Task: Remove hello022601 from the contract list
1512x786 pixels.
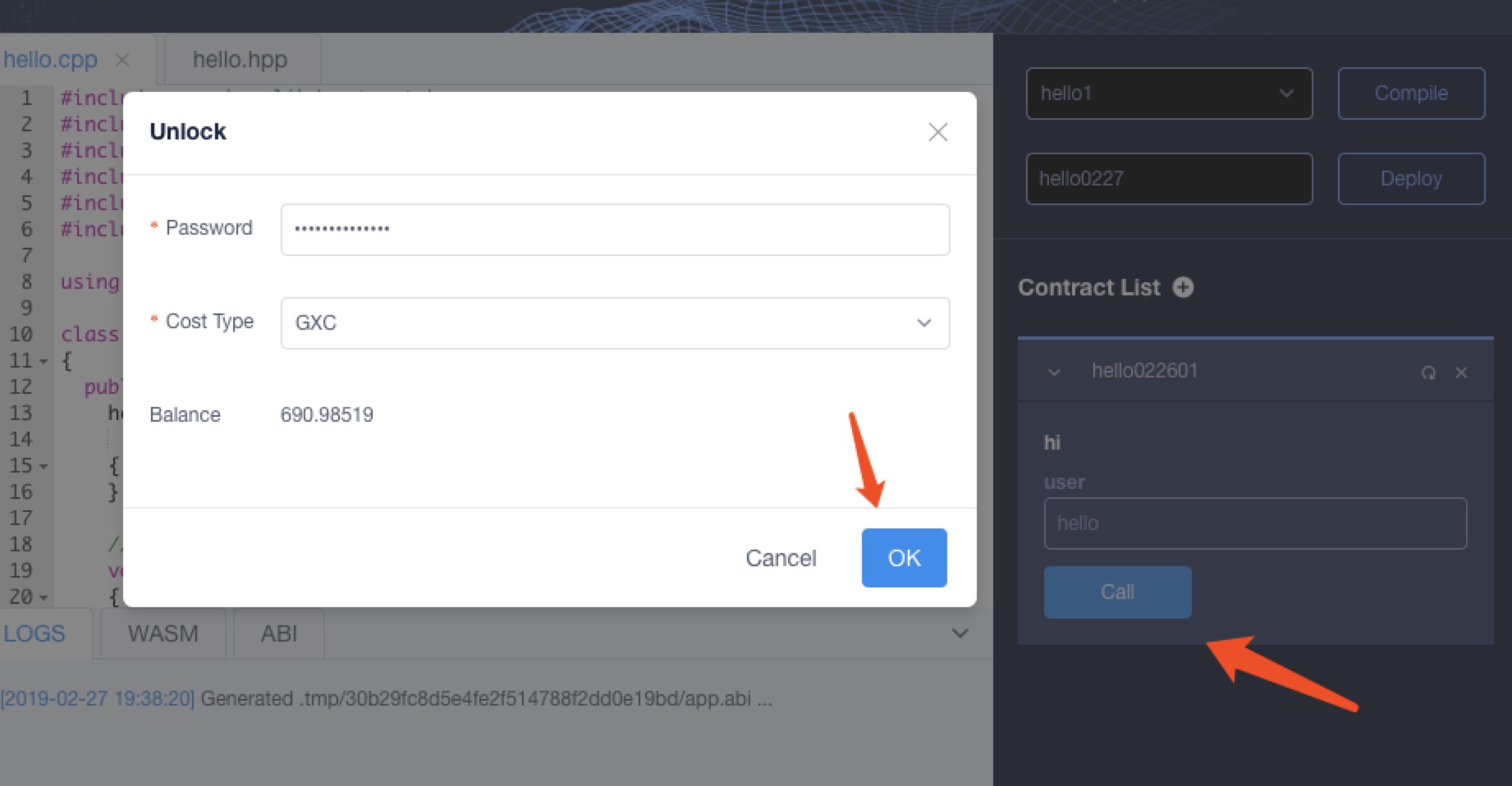Action: (1461, 372)
